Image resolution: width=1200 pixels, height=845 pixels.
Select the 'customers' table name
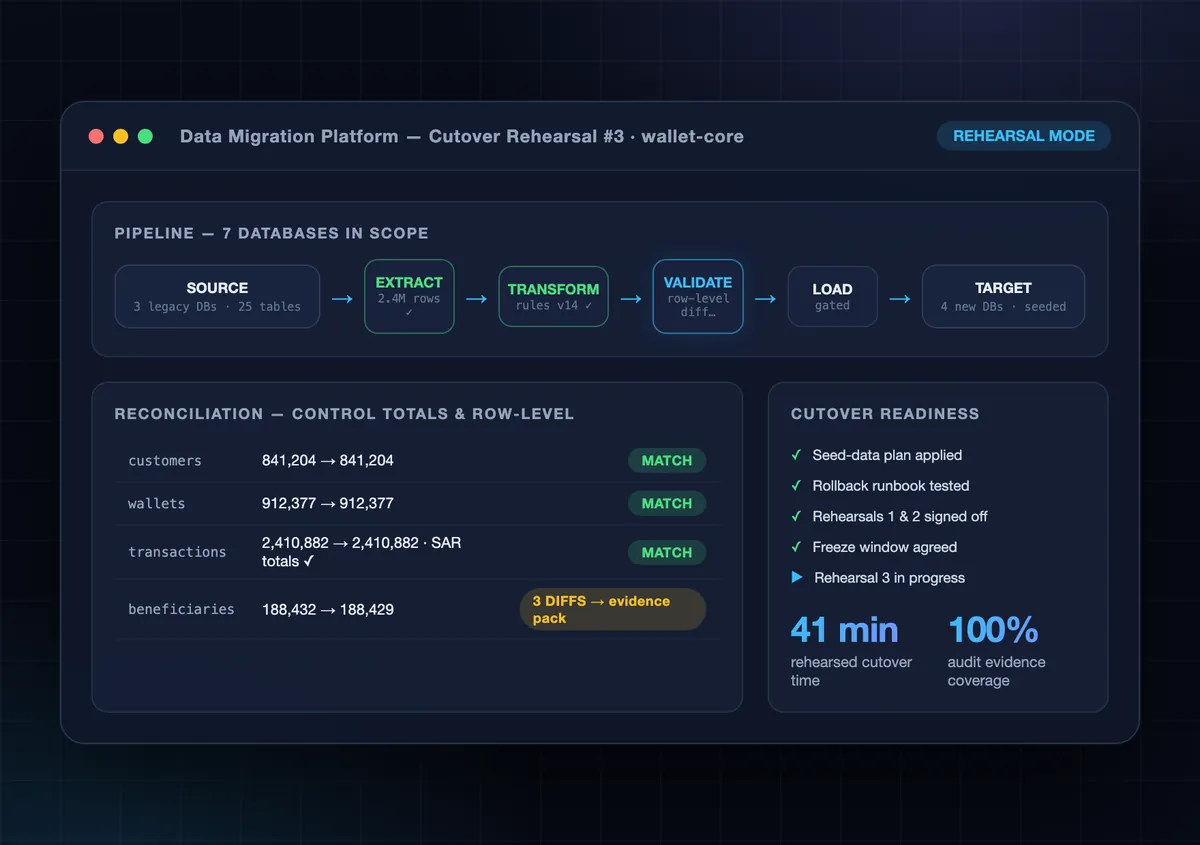pyautogui.click(x=165, y=461)
